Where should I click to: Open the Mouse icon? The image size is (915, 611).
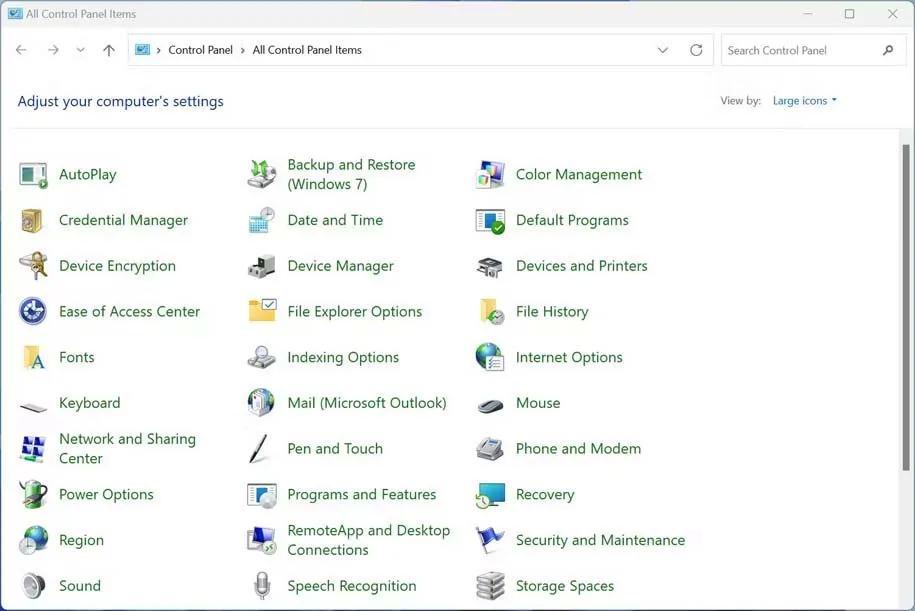pyautogui.click(x=490, y=404)
